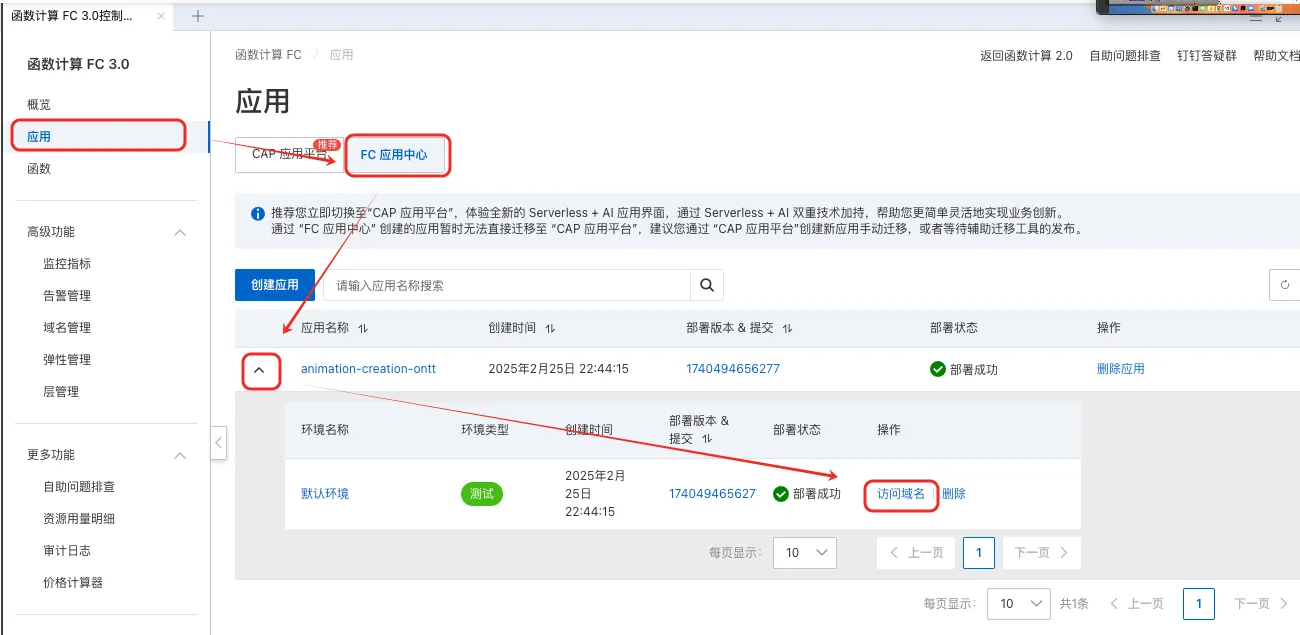
Task: Click outer table 上一页 button
Action: 1136,604
